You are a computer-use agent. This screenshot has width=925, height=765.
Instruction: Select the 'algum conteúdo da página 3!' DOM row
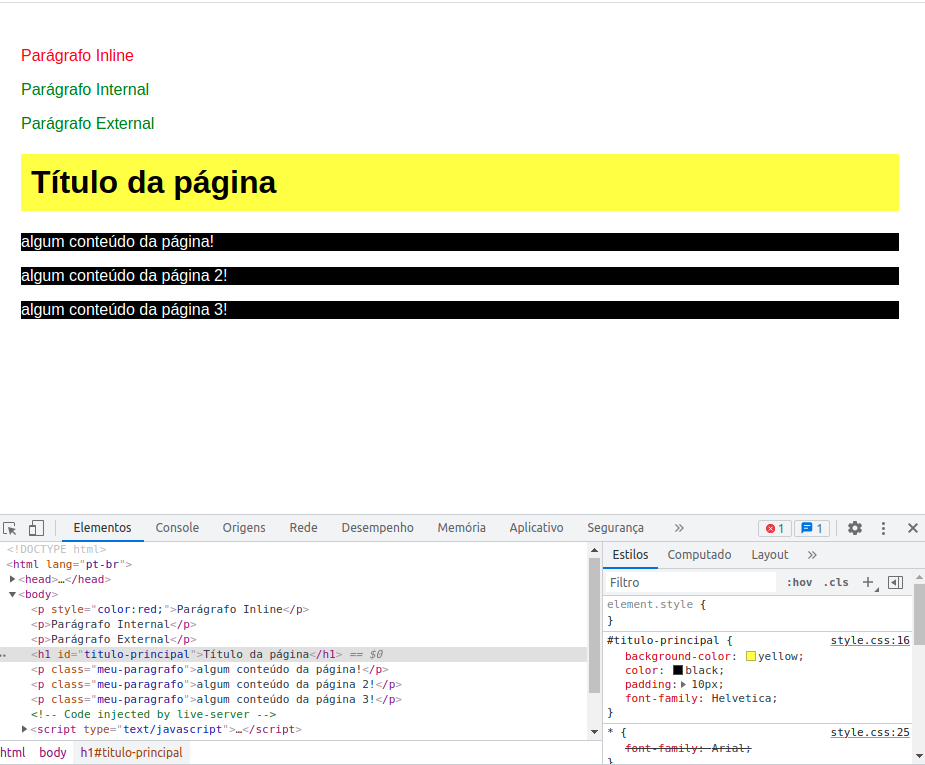pos(293,700)
